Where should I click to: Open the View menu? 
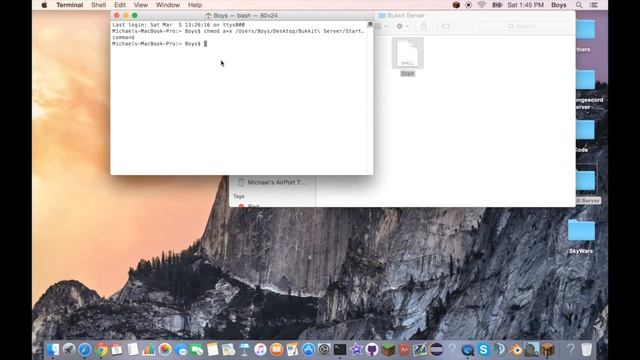coord(140,5)
